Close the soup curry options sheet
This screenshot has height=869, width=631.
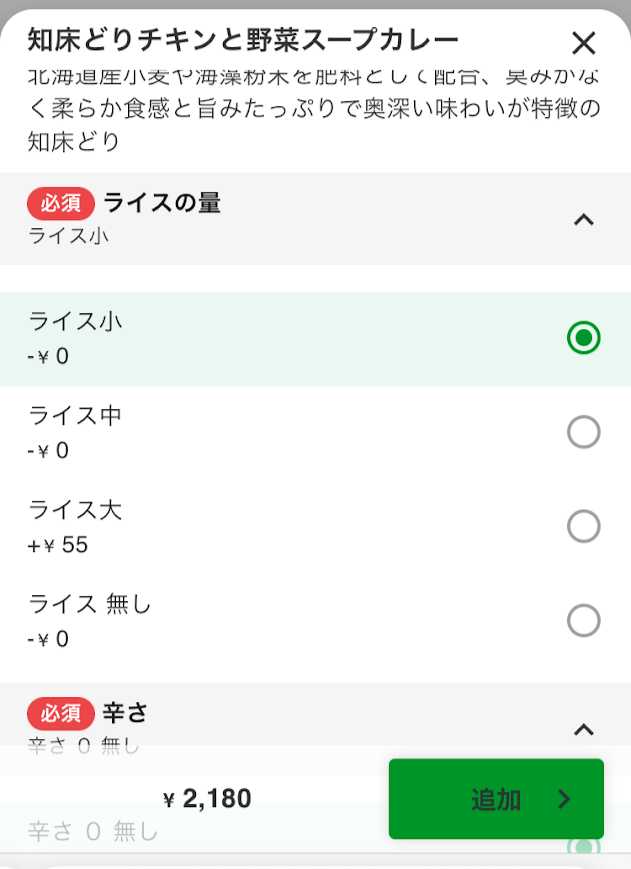(x=583, y=43)
